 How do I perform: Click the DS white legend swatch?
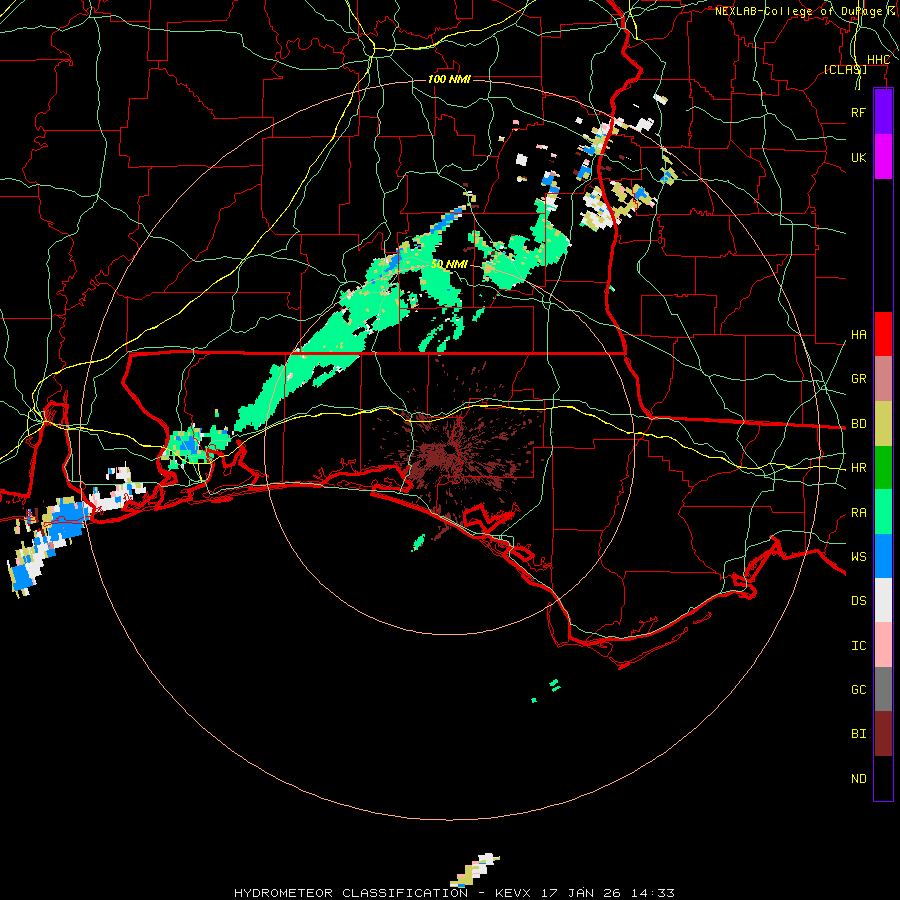click(883, 600)
